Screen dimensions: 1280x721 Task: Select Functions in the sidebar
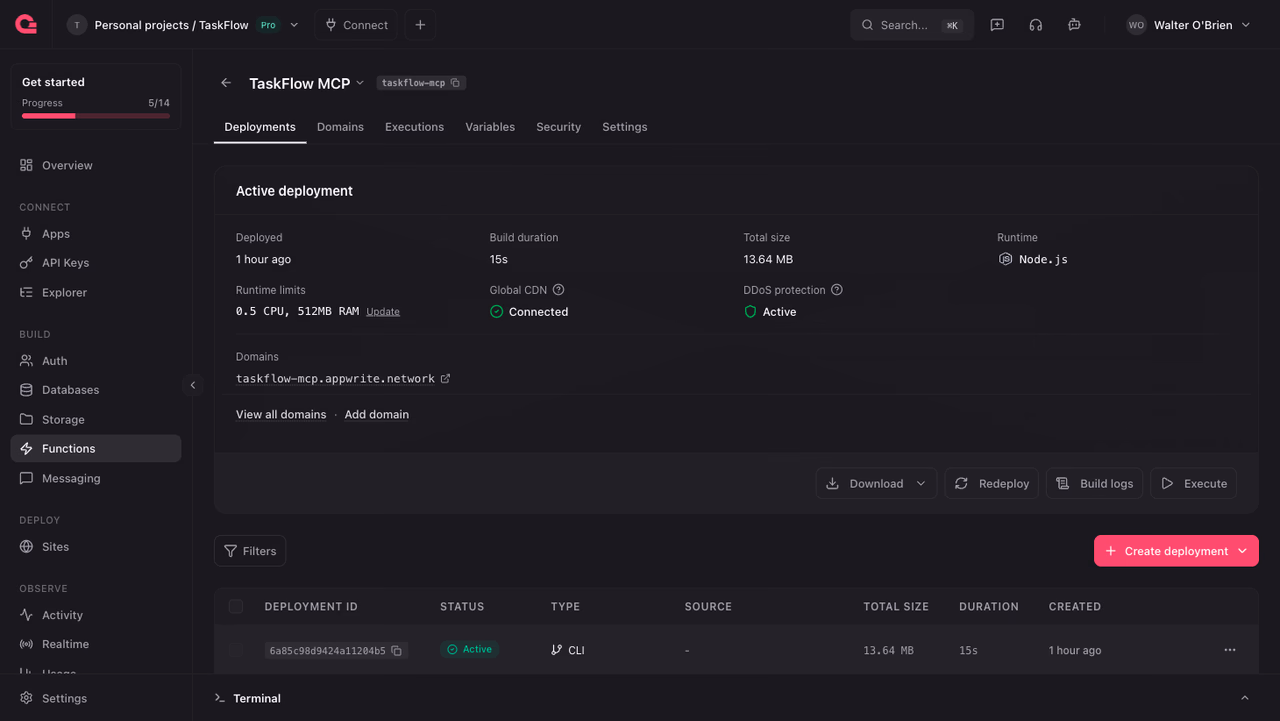point(96,449)
